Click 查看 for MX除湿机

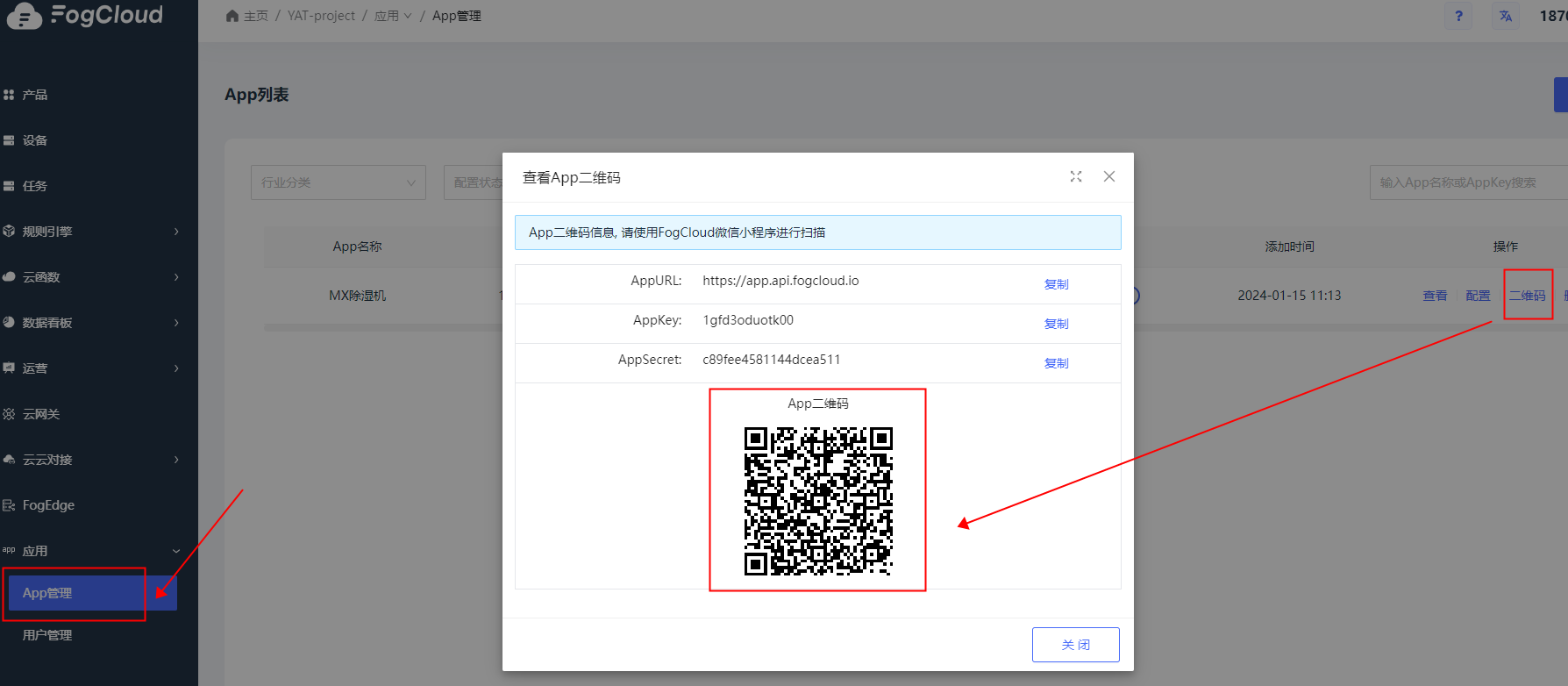pyautogui.click(x=1435, y=296)
